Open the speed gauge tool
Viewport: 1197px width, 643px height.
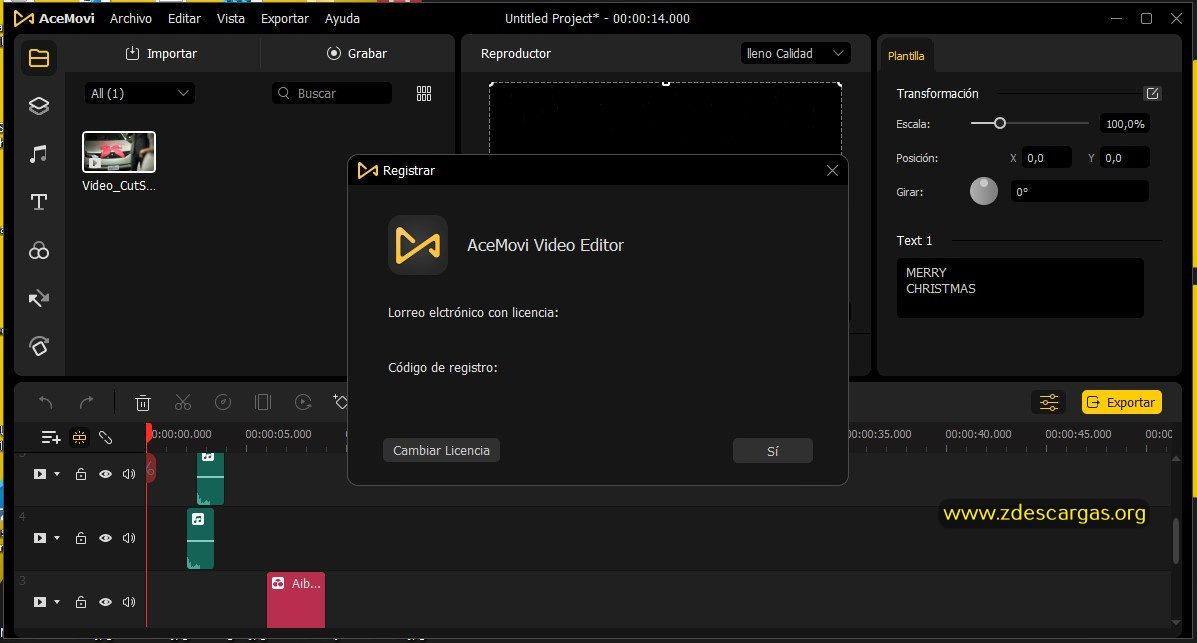pos(223,402)
